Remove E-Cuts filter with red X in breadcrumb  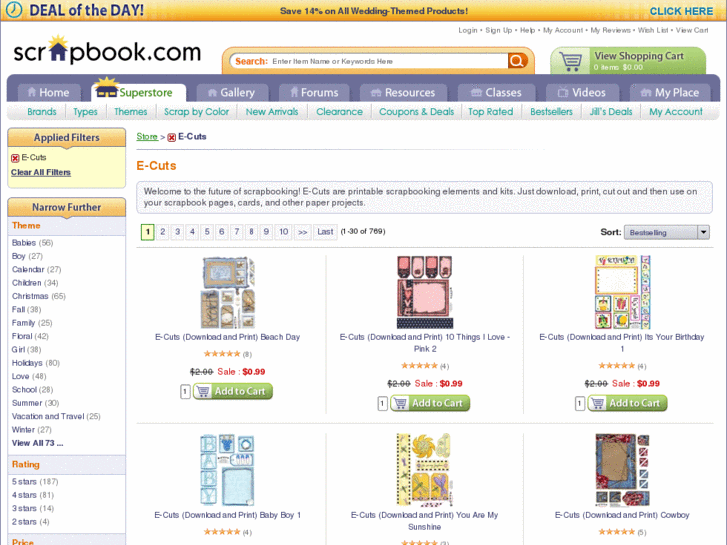point(172,137)
